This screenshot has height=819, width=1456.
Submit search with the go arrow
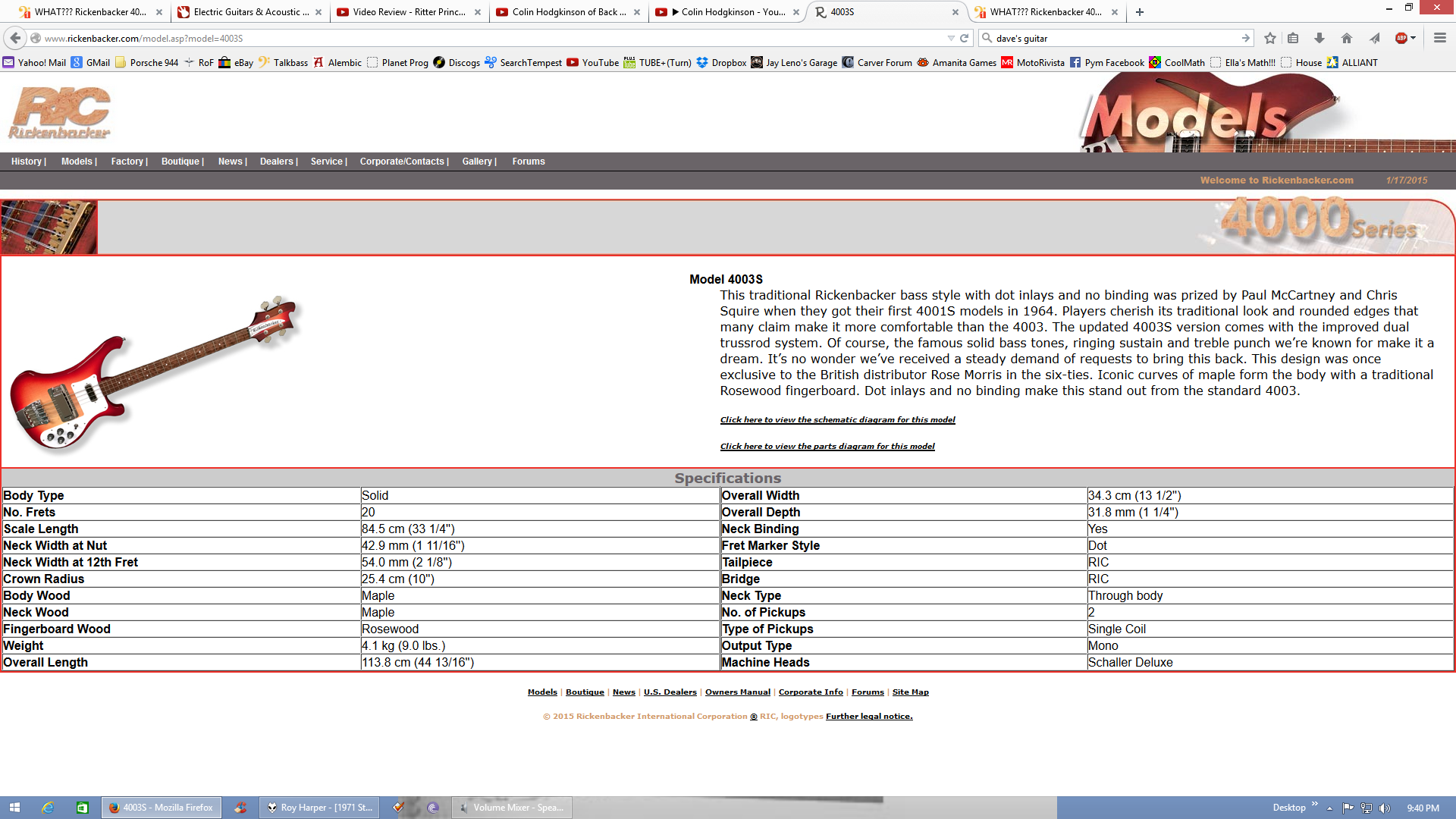coord(1245,38)
